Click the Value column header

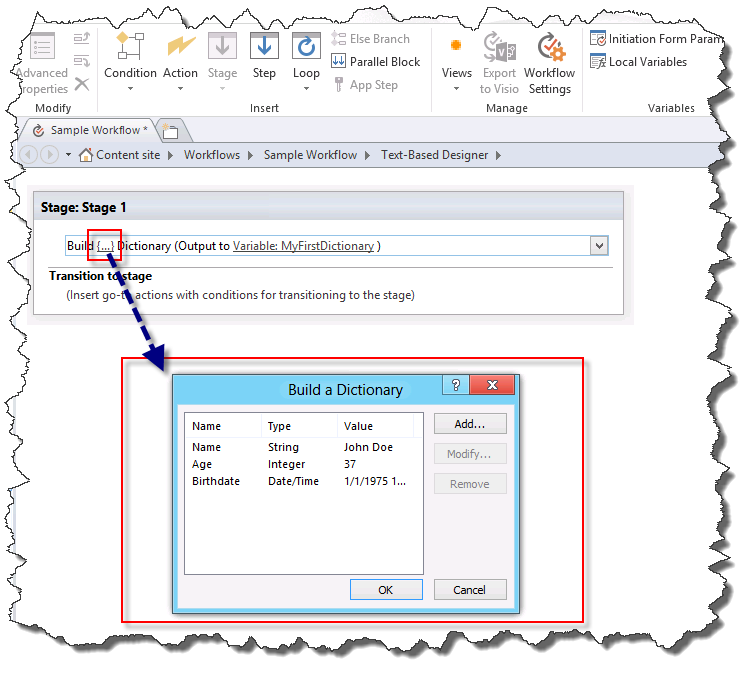click(376, 426)
